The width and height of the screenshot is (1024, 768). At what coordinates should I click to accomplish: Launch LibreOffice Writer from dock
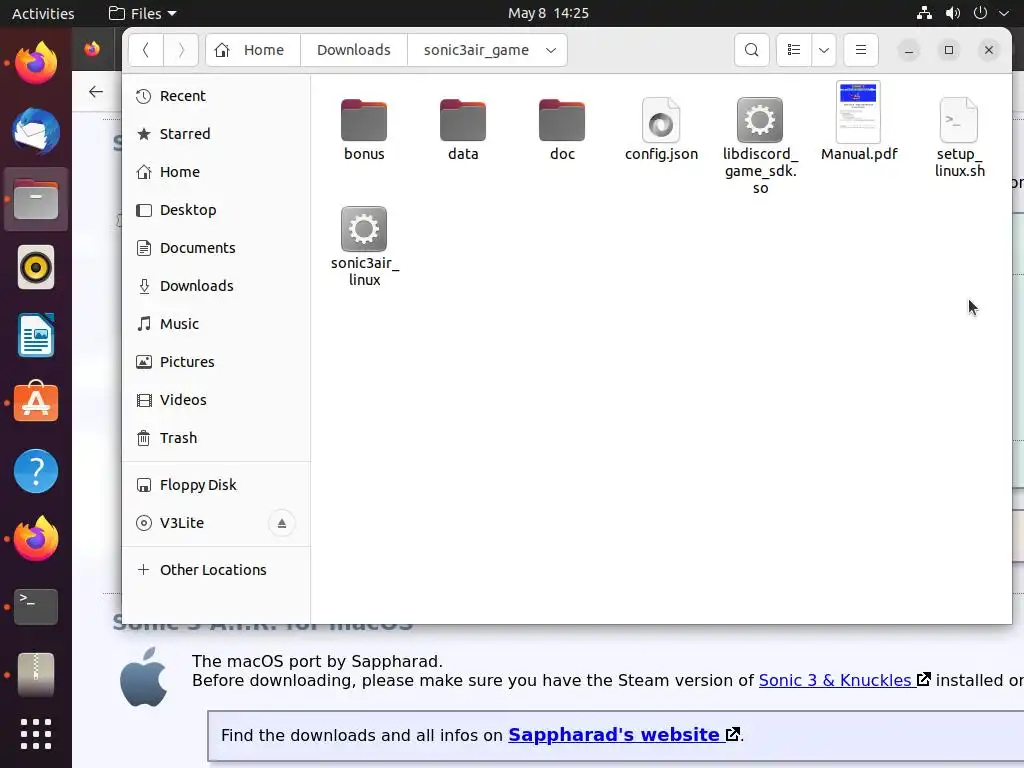click(36, 335)
